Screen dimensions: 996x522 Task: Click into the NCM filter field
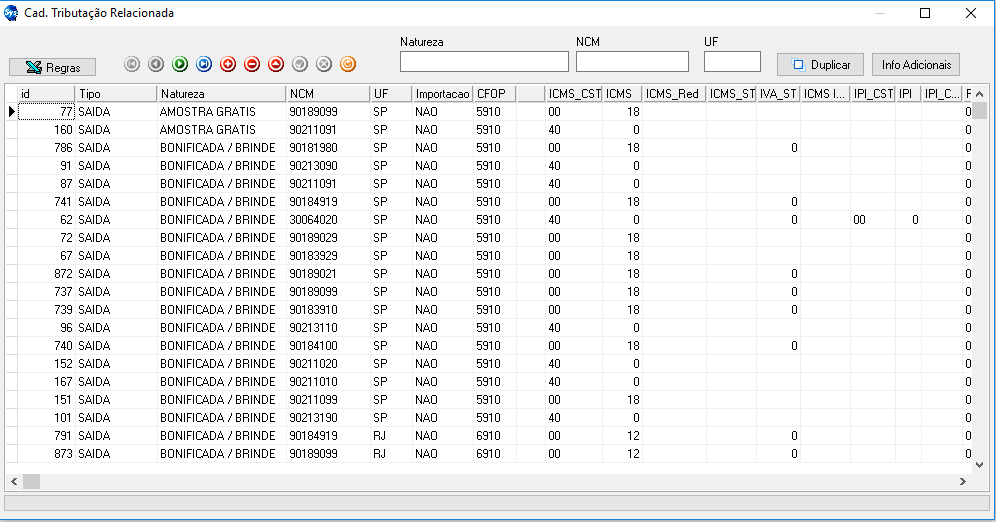(632, 62)
